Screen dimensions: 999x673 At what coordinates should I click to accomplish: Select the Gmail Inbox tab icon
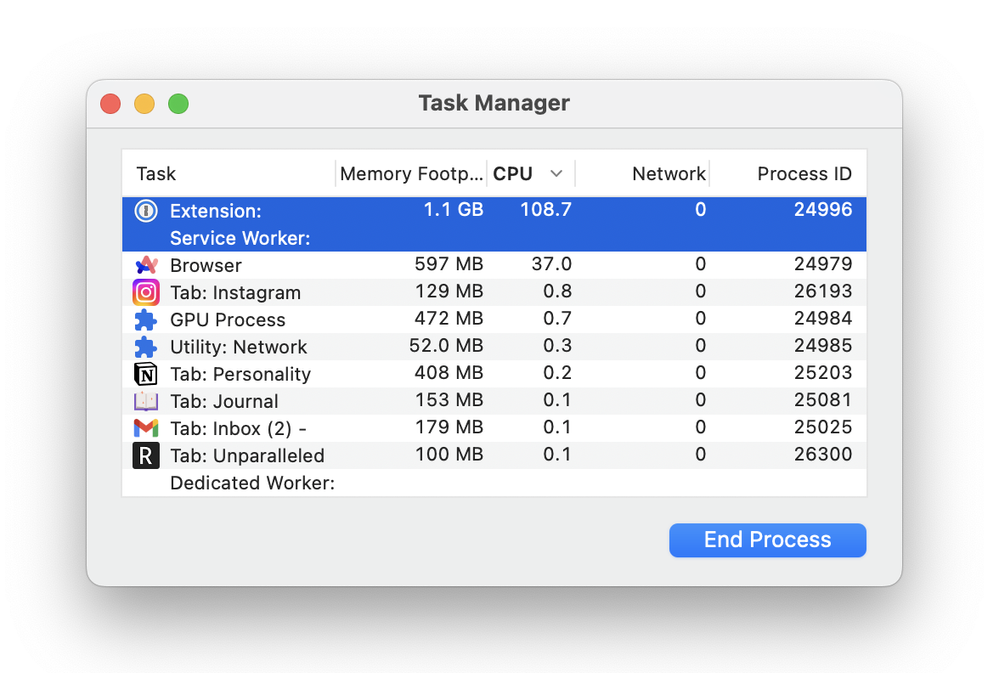(x=146, y=428)
